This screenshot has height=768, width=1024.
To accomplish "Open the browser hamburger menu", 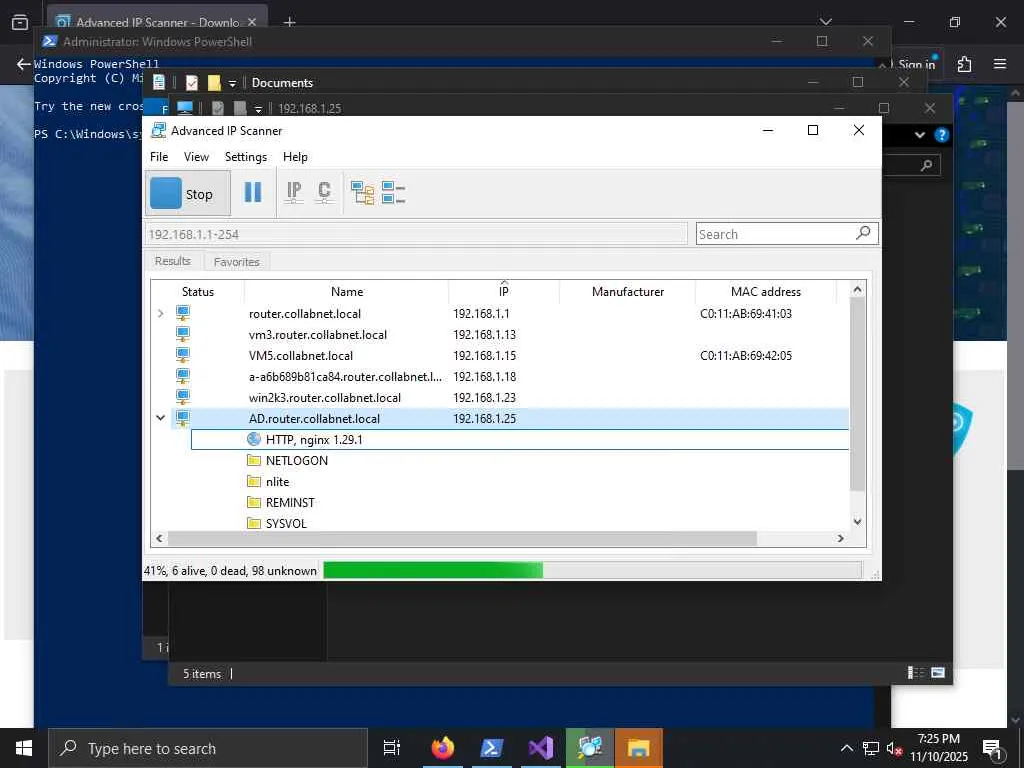I will click(1000, 64).
